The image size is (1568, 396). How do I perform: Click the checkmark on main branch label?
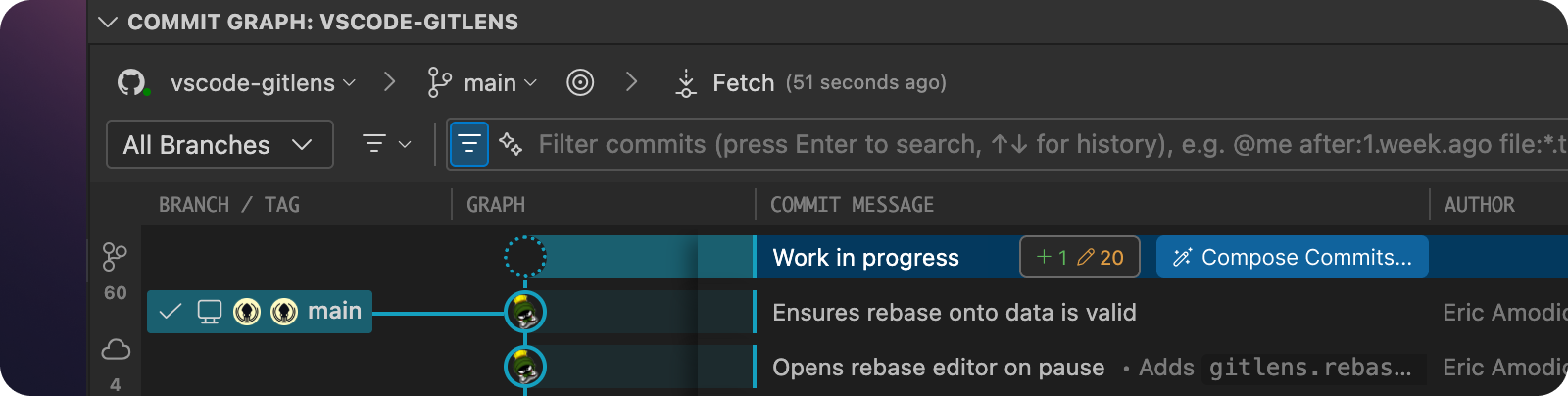170,312
